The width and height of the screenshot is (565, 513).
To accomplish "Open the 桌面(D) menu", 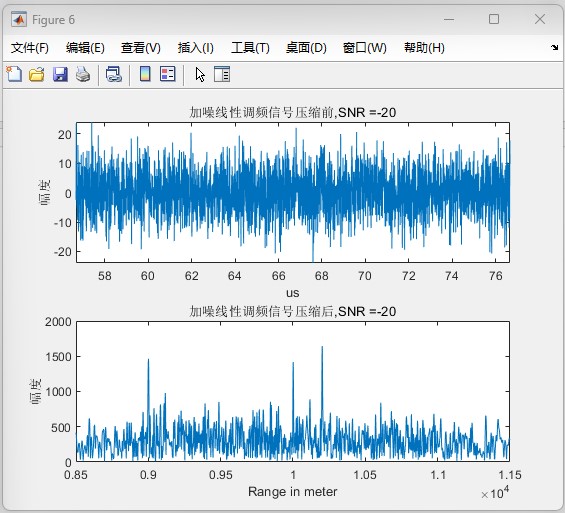I will [x=306, y=48].
